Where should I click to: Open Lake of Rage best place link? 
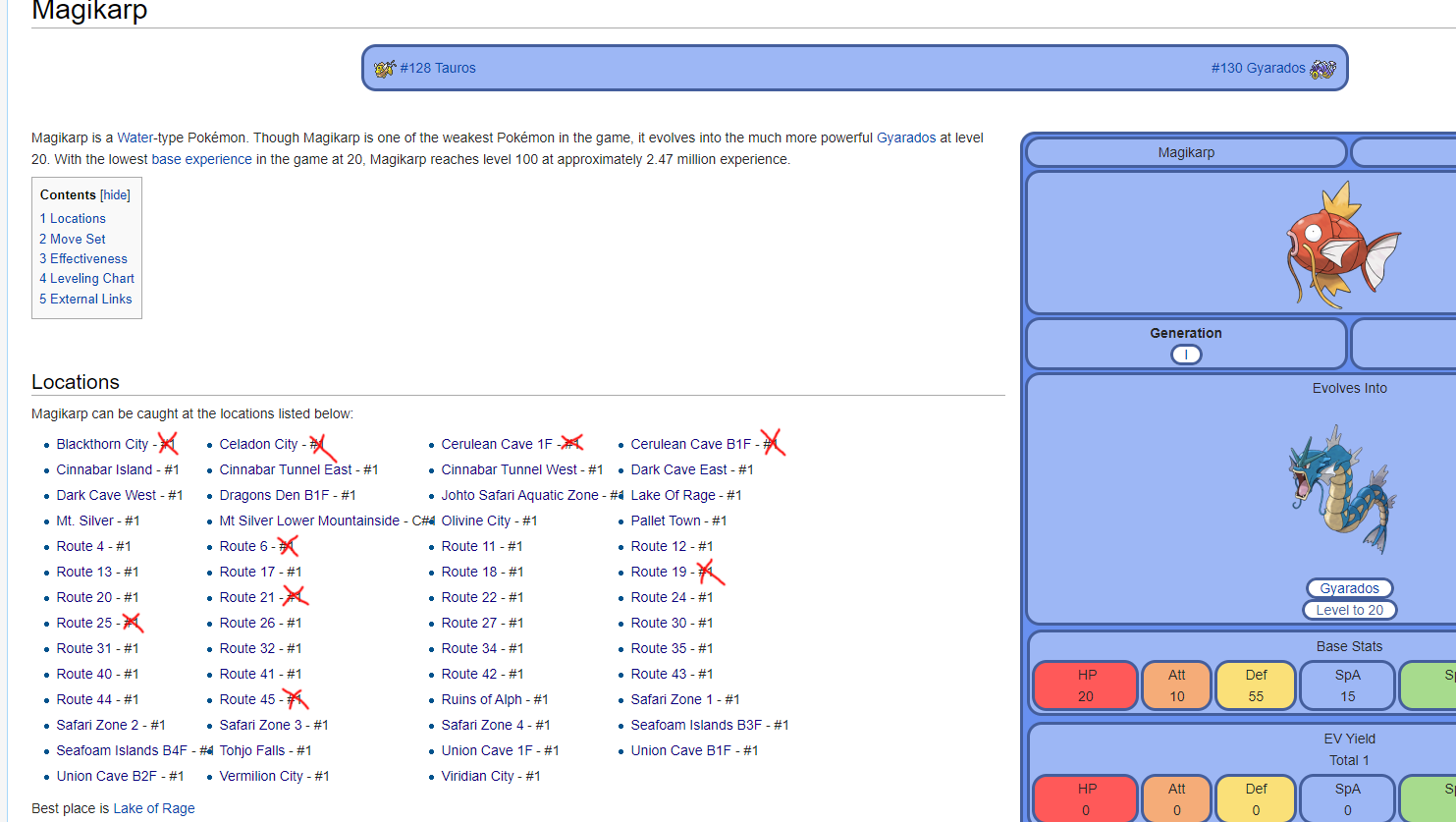pyautogui.click(x=154, y=808)
